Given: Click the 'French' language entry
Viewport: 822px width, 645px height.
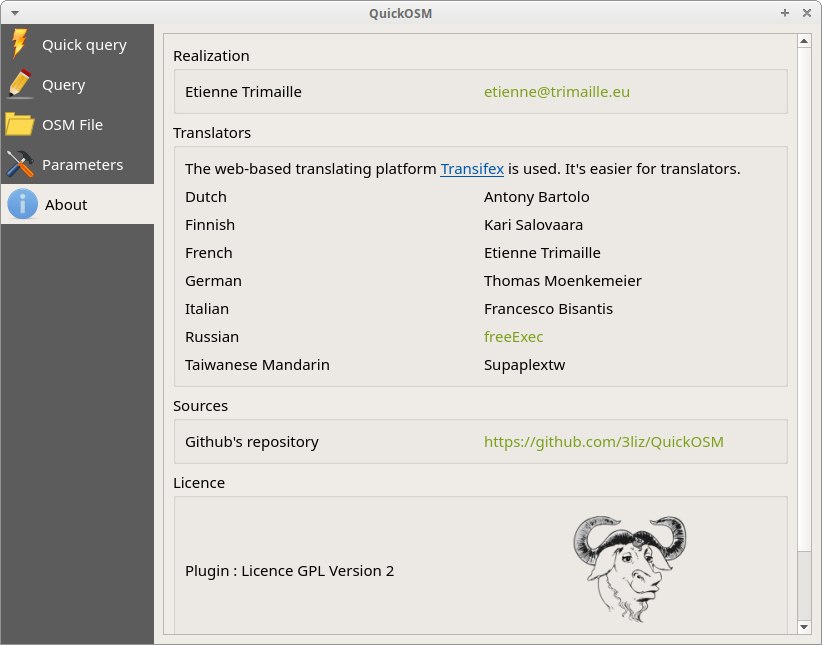Looking at the screenshot, I should (209, 253).
